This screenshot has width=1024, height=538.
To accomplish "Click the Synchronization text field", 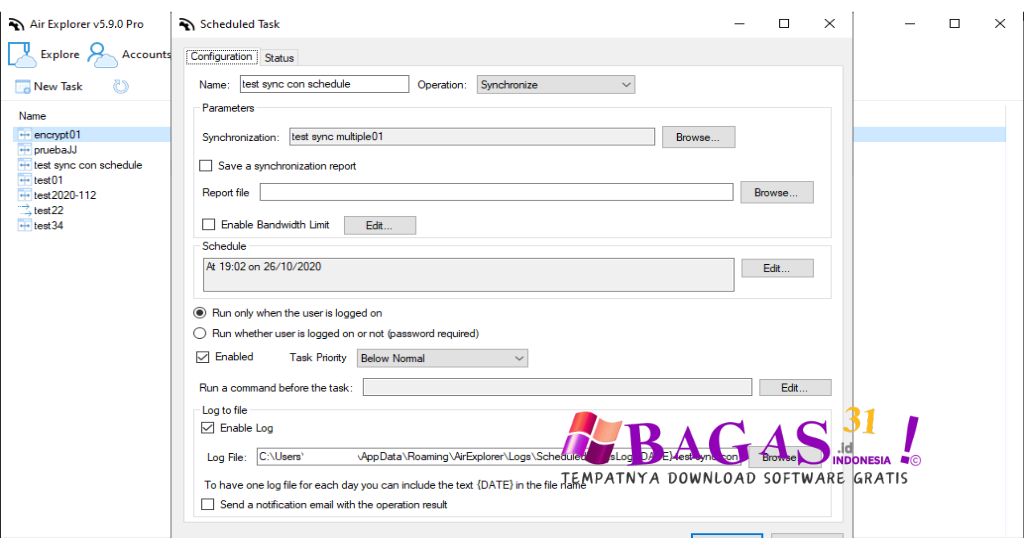I will pos(472,136).
